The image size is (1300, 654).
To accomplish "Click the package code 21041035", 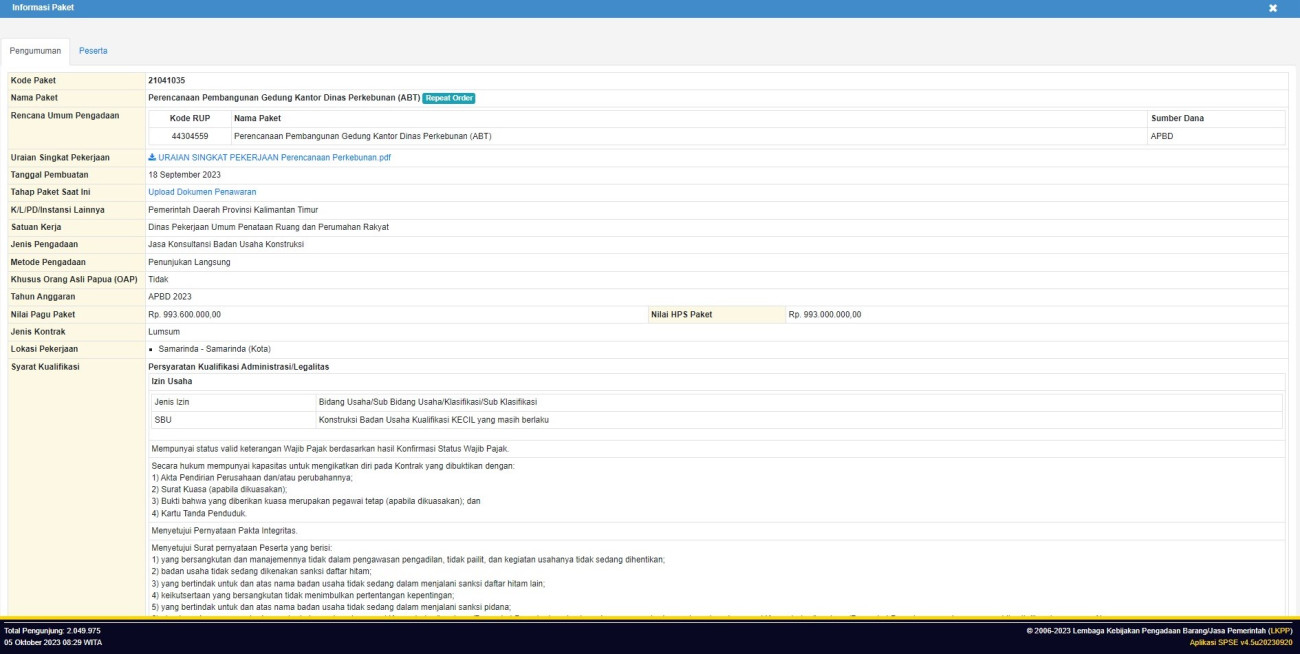I will 166,80.
